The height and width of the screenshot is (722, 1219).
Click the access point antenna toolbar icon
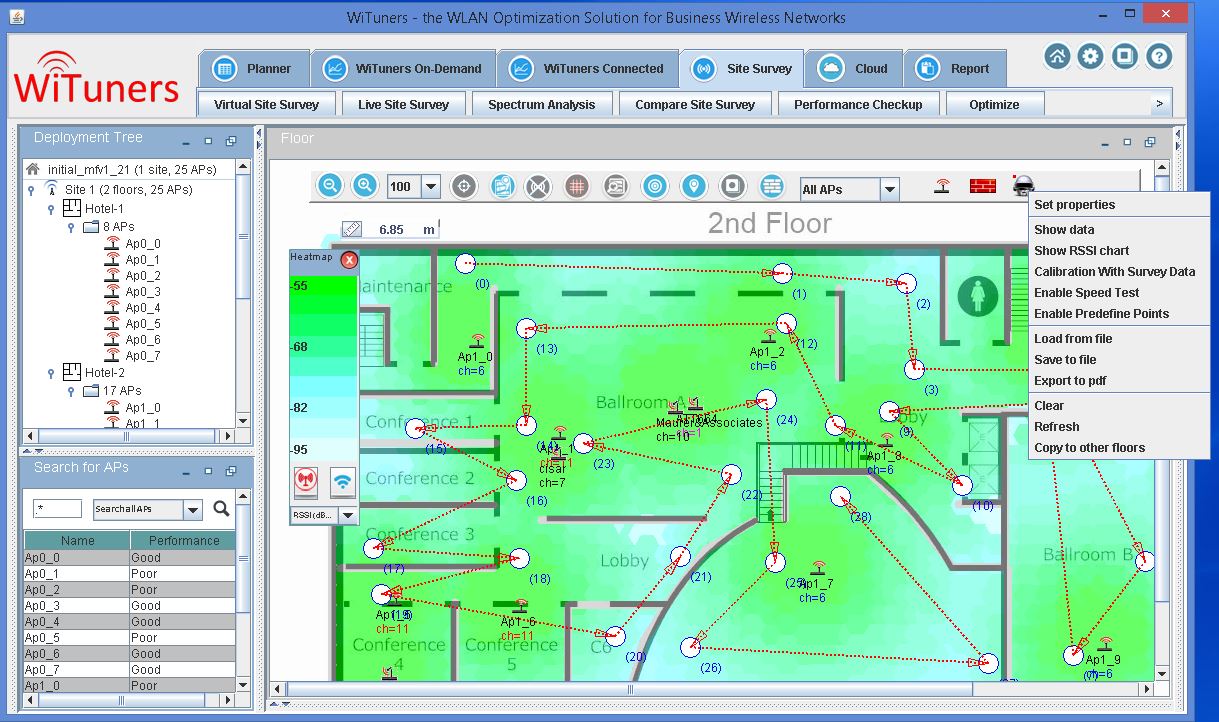click(942, 186)
